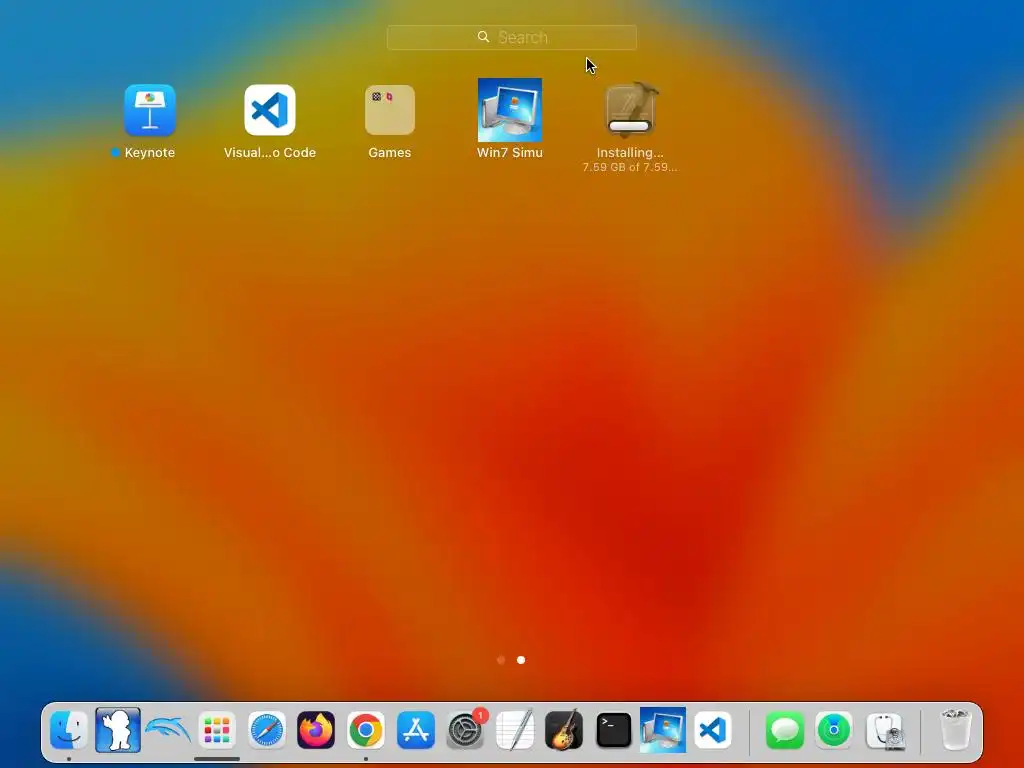Image resolution: width=1024 pixels, height=768 pixels.
Task: Launch Firefox from the Dock
Action: tap(316, 729)
